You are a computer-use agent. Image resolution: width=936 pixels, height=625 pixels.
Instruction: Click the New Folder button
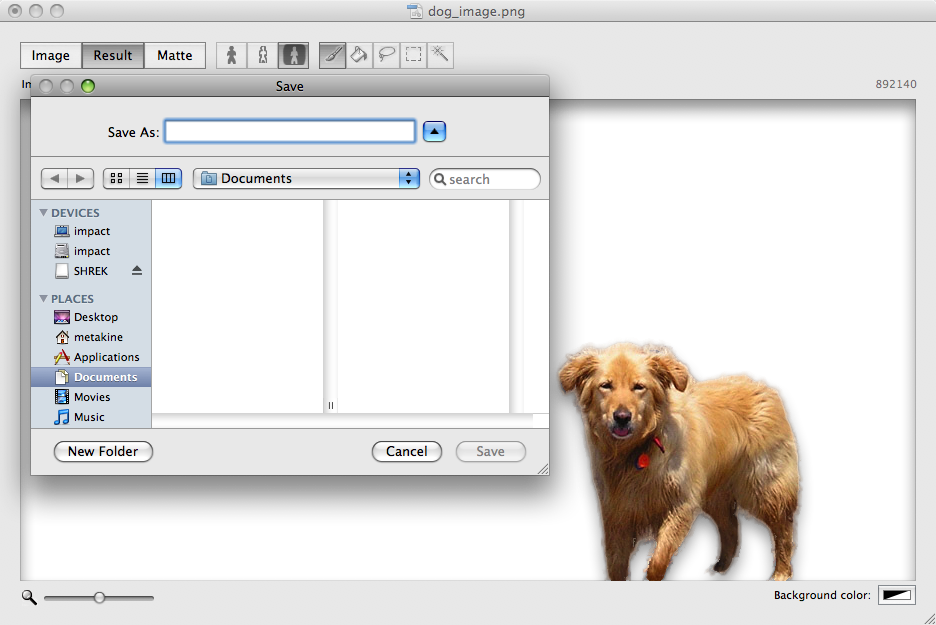pos(103,451)
